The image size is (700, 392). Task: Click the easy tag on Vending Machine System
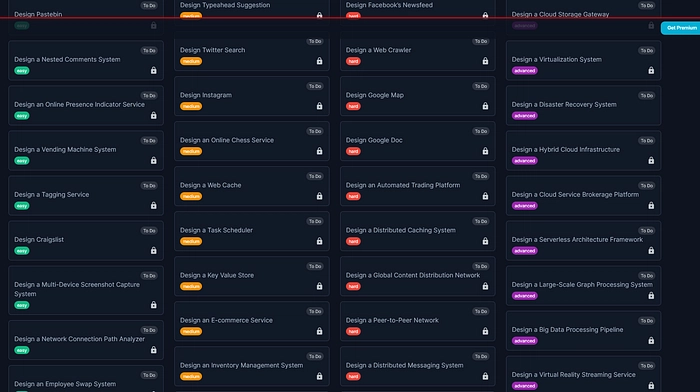pyautogui.click(x=21, y=161)
